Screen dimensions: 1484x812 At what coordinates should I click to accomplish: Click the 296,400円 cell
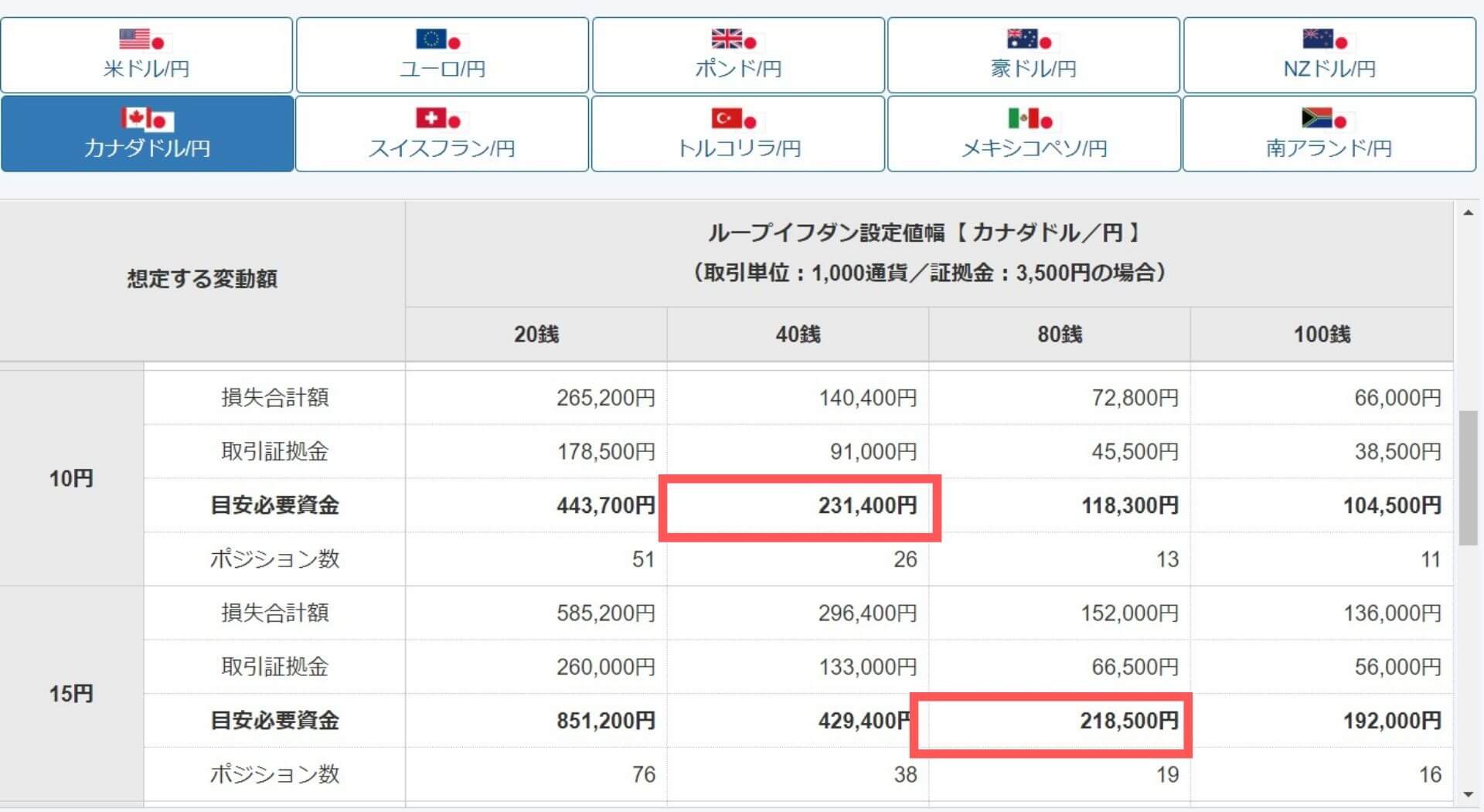(x=798, y=613)
